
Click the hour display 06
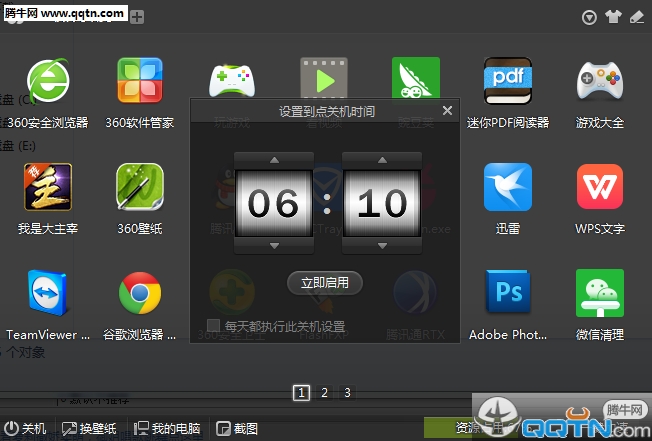pos(274,203)
